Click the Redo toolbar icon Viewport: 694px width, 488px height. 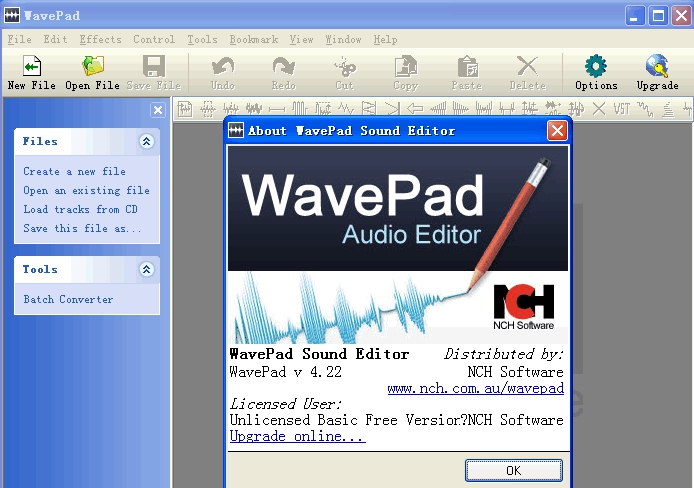pyautogui.click(x=284, y=66)
